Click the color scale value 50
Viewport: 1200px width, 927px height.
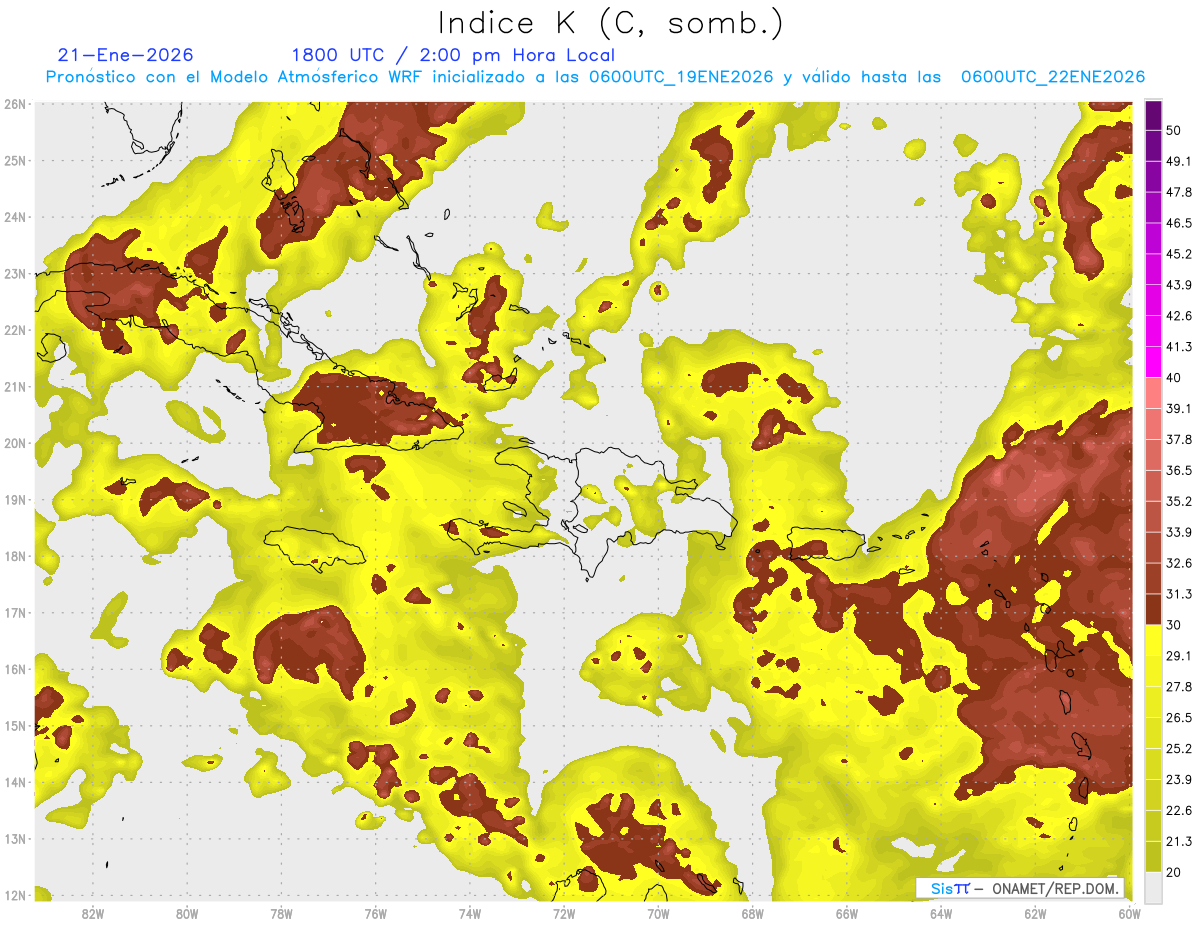tap(1174, 130)
